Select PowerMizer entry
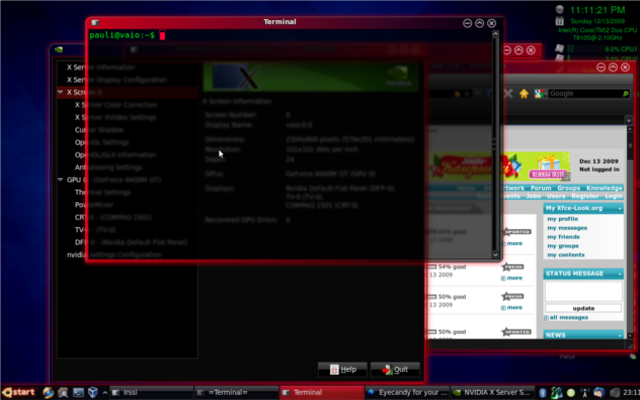This screenshot has height=400, width=640. pyautogui.click(x=94, y=205)
